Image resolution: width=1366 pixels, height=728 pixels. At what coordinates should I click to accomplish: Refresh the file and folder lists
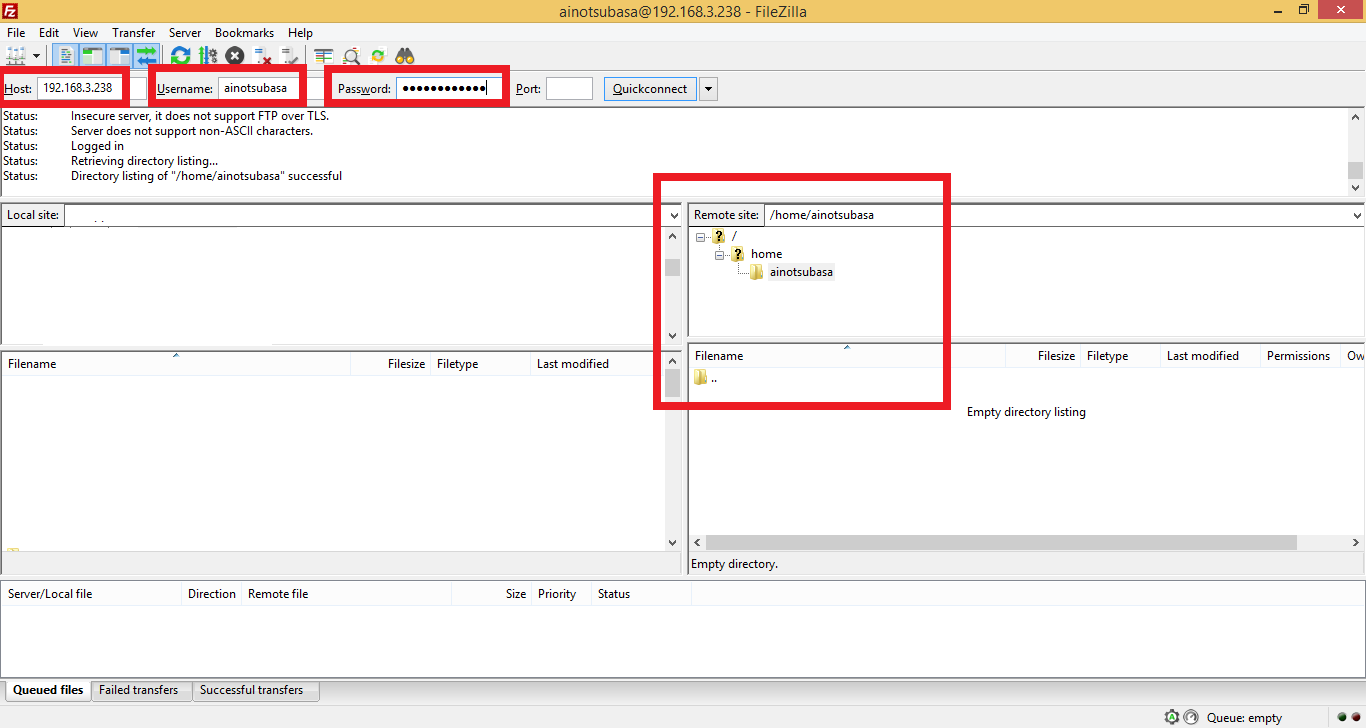tap(181, 56)
